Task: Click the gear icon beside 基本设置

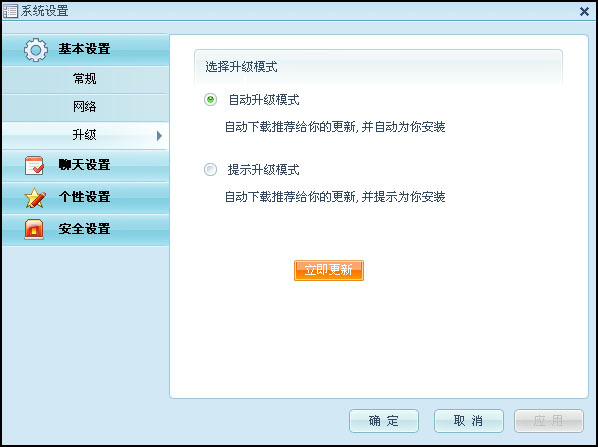Action: click(x=36, y=50)
